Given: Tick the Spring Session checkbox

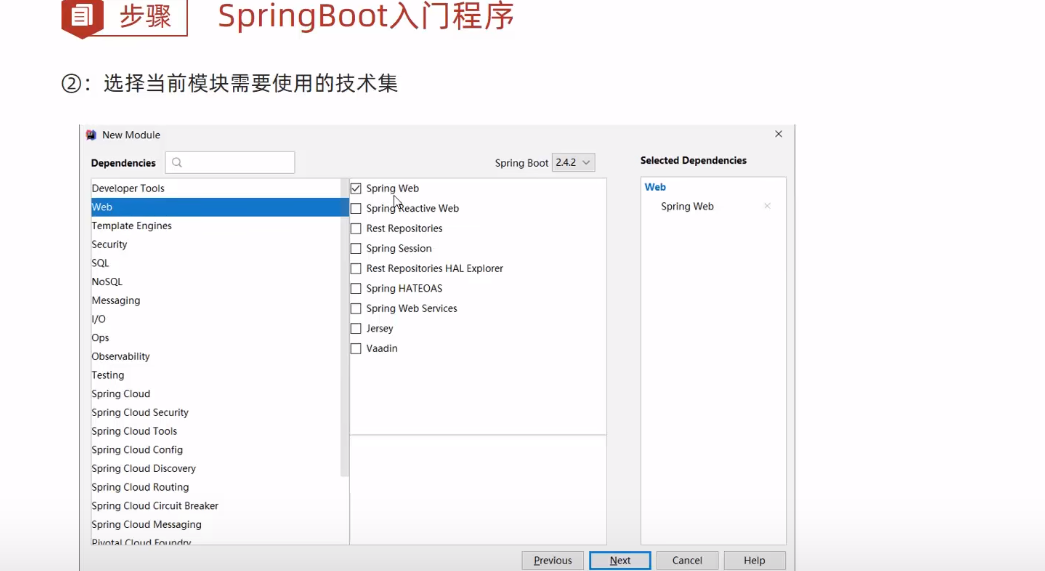Looking at the screenshot, I should pyautogui.click(x=356, y=249).
